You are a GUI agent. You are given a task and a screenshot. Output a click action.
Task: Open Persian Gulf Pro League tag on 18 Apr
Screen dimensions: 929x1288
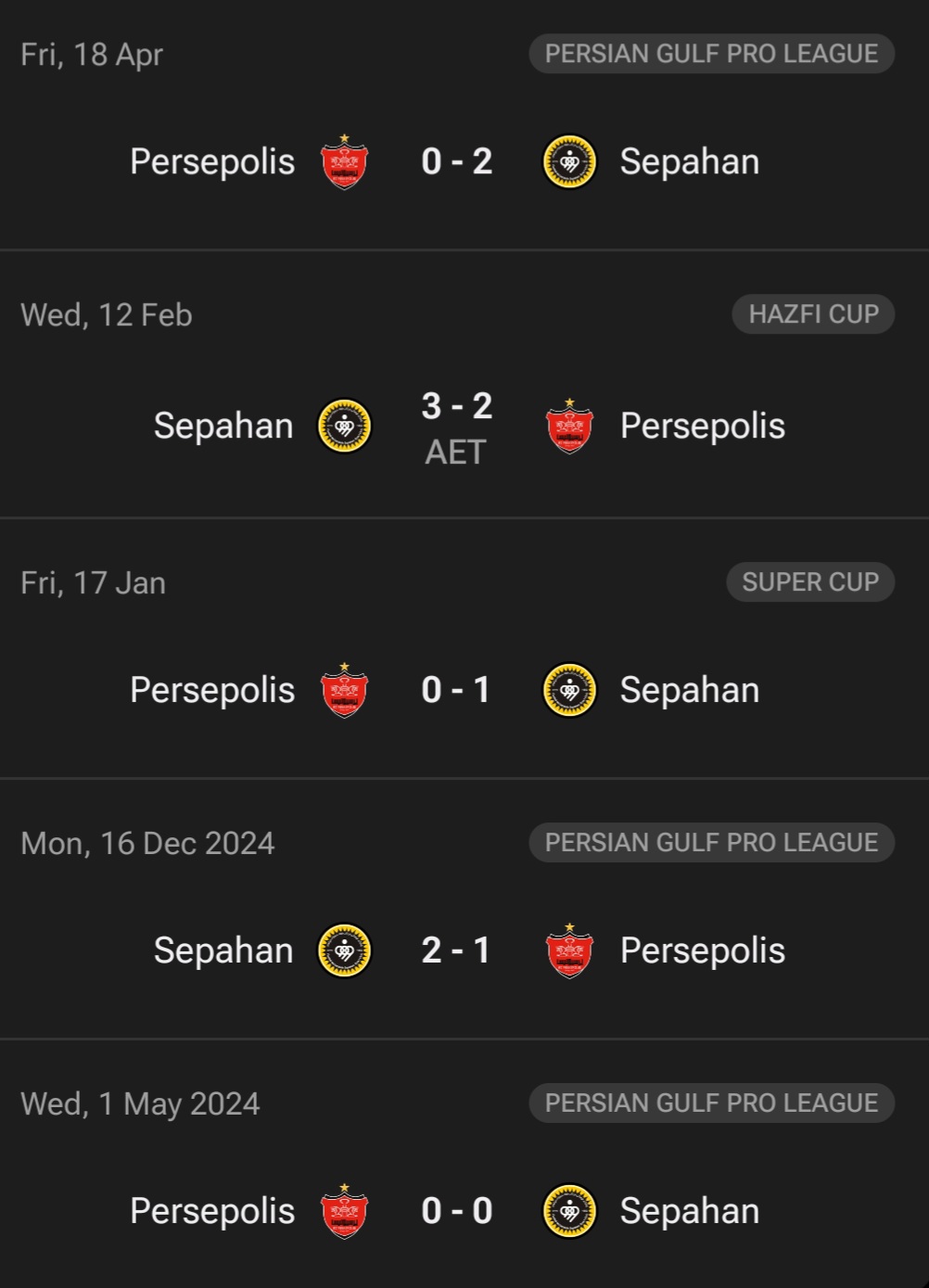click(711, 54)
